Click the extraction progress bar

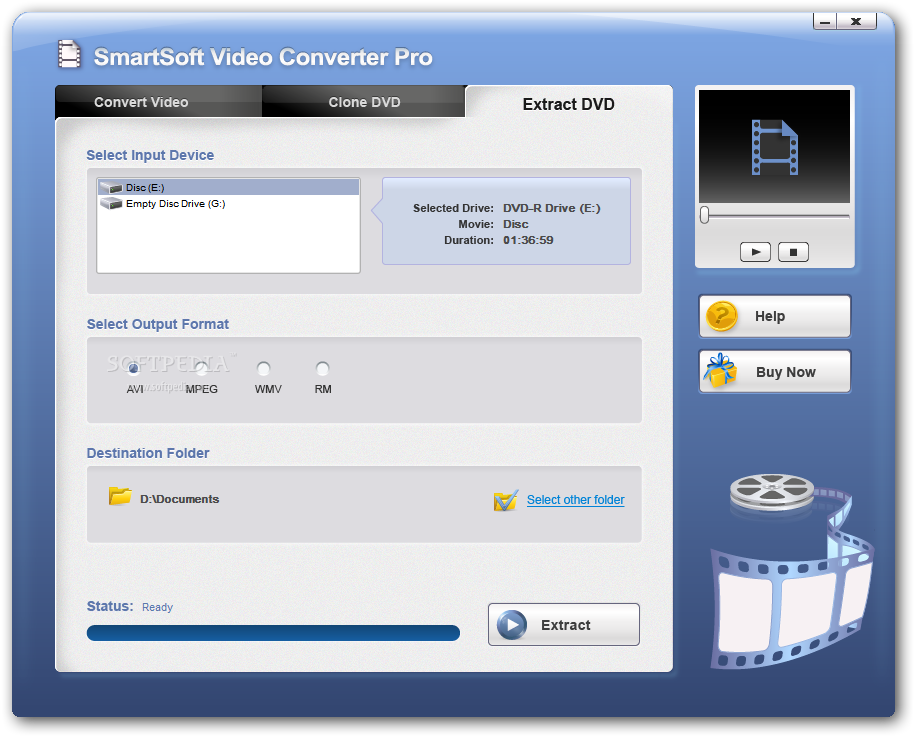pyautogui.click(x=273, y=633)
